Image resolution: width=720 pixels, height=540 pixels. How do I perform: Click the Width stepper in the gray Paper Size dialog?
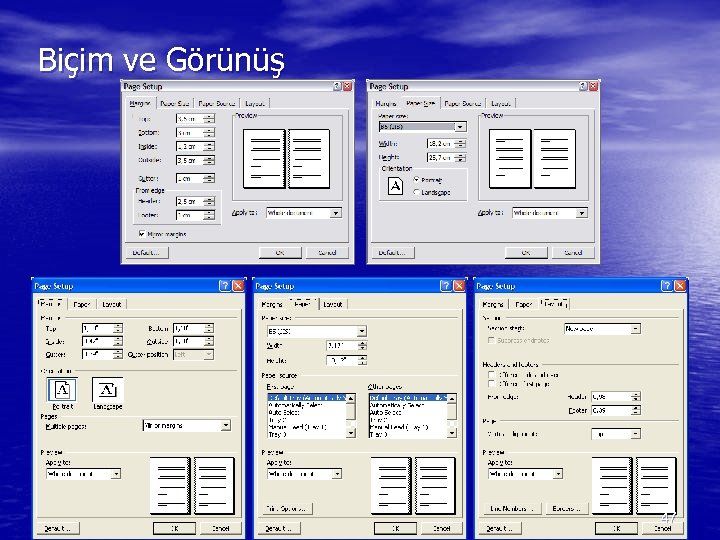460,144
